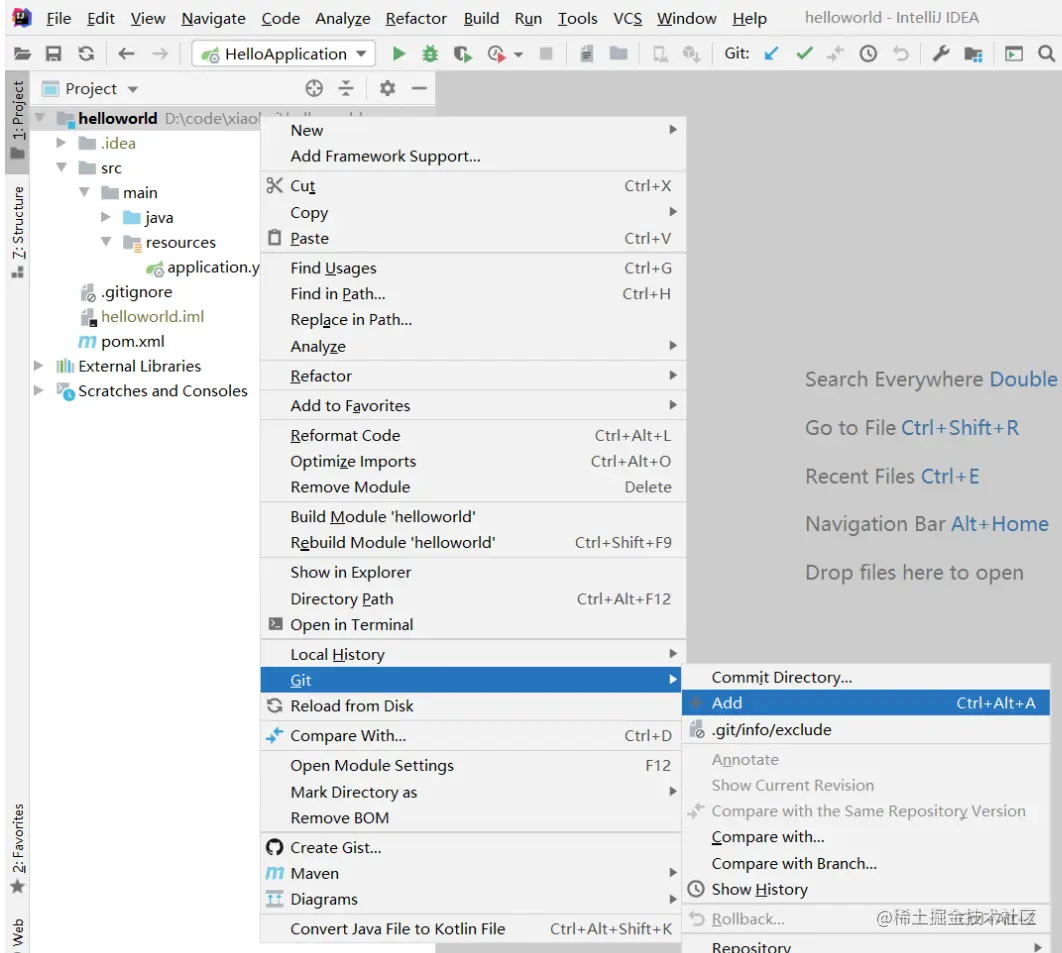Open the Refactor menu in menu bar

(416, 18)
